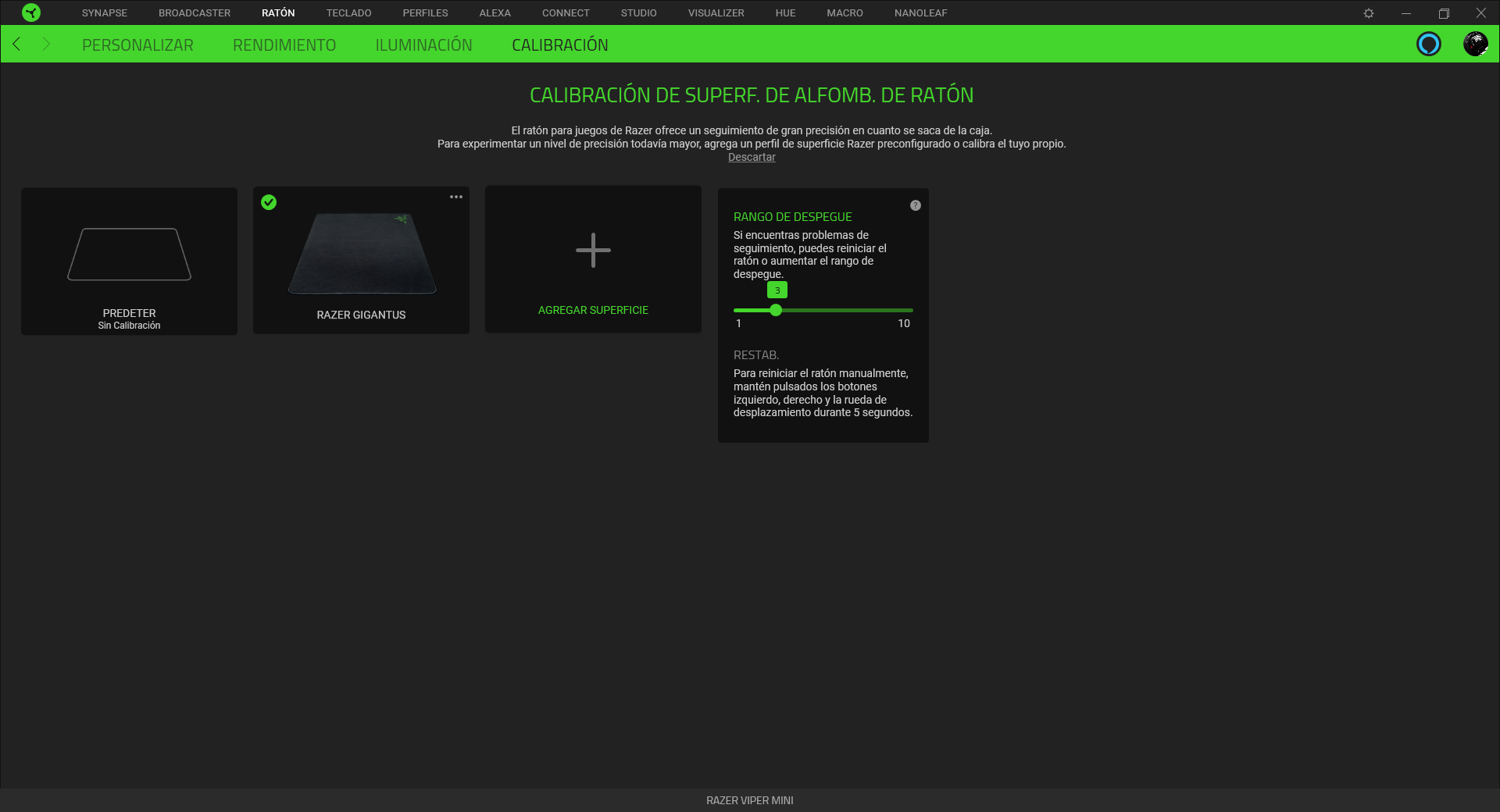Open the STUDIO tab
1500x812 pixels.
[x=639, y=13]
